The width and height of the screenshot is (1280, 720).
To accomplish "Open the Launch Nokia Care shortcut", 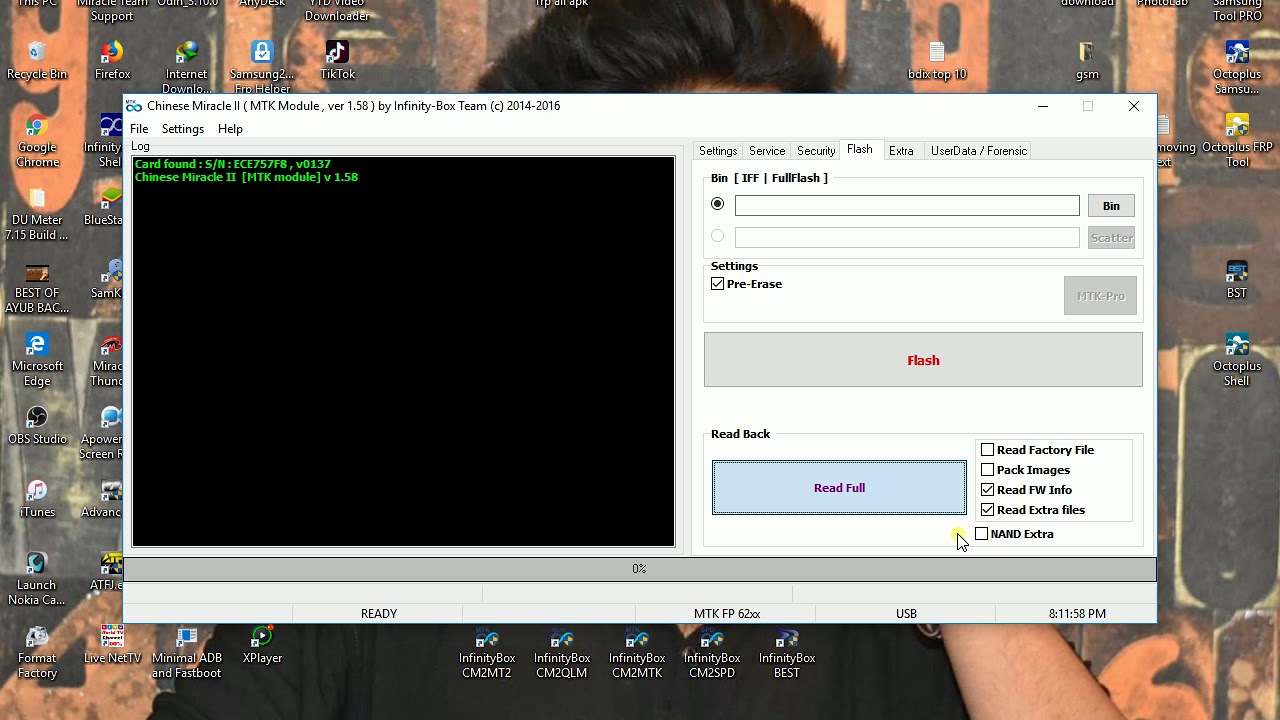I will [37, 579].
